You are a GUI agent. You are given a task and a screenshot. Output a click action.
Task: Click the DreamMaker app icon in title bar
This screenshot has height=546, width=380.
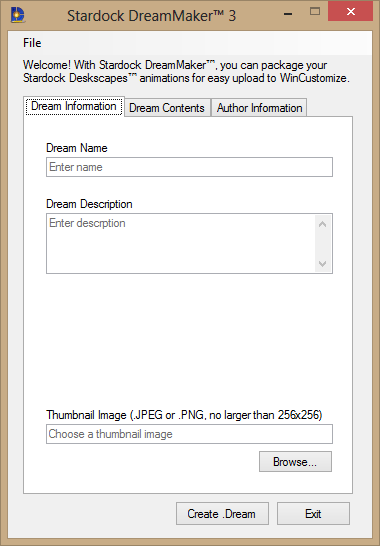[18, 15]
